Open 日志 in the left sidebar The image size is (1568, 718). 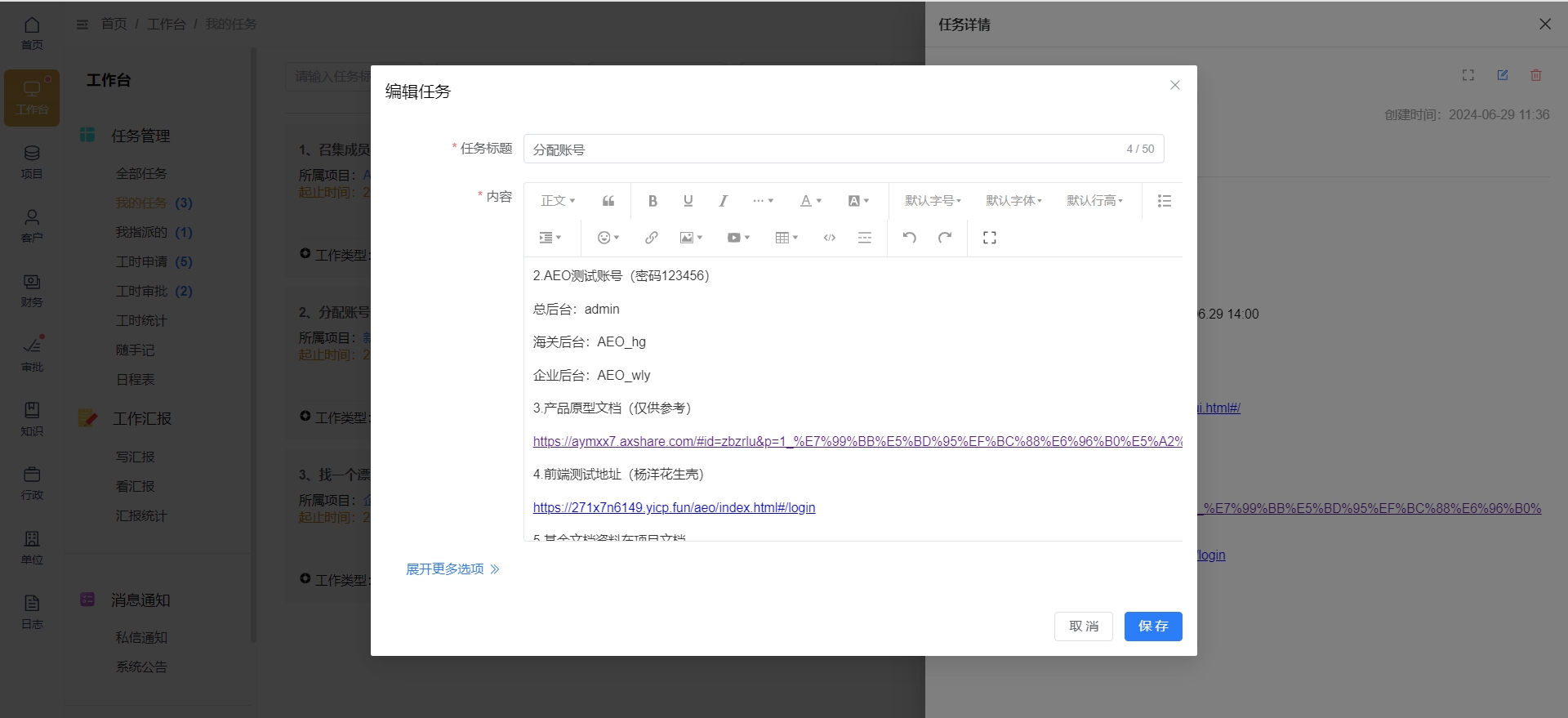click(32, 611)
